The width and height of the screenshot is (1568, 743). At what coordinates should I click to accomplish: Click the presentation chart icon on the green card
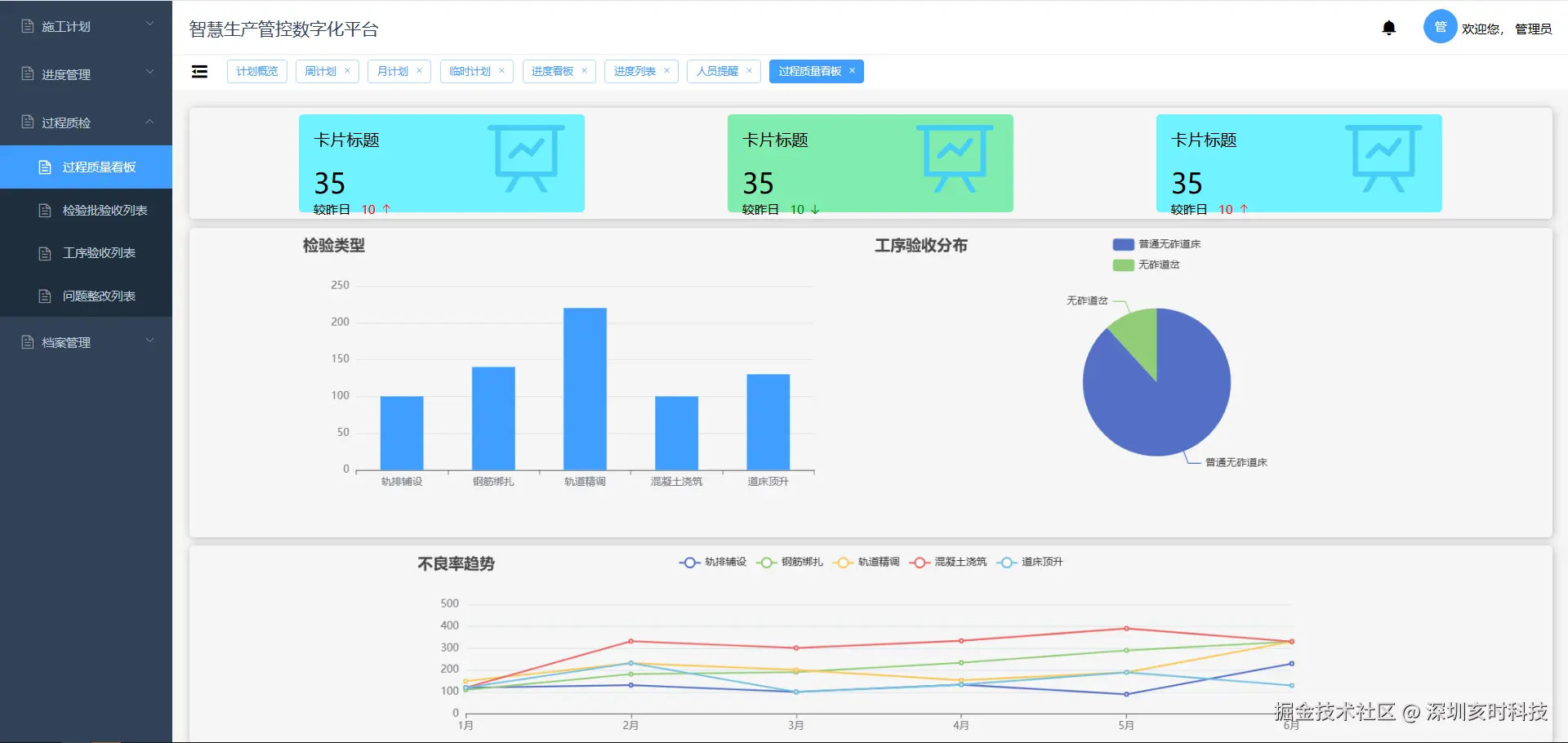tap(955, 158)
